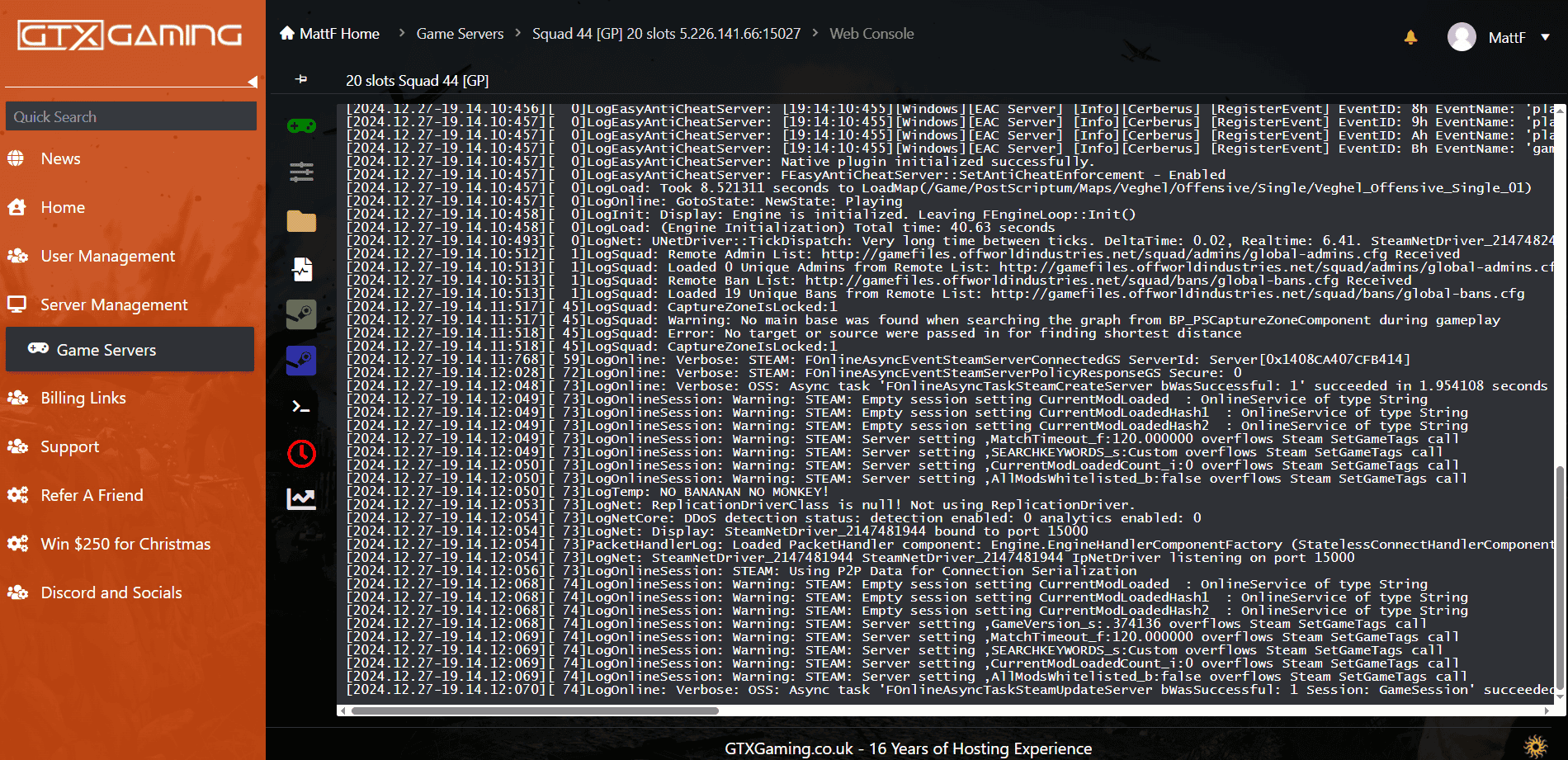Click the '20 slots Squad 44 [GP]' title

(x=417, y=80)
